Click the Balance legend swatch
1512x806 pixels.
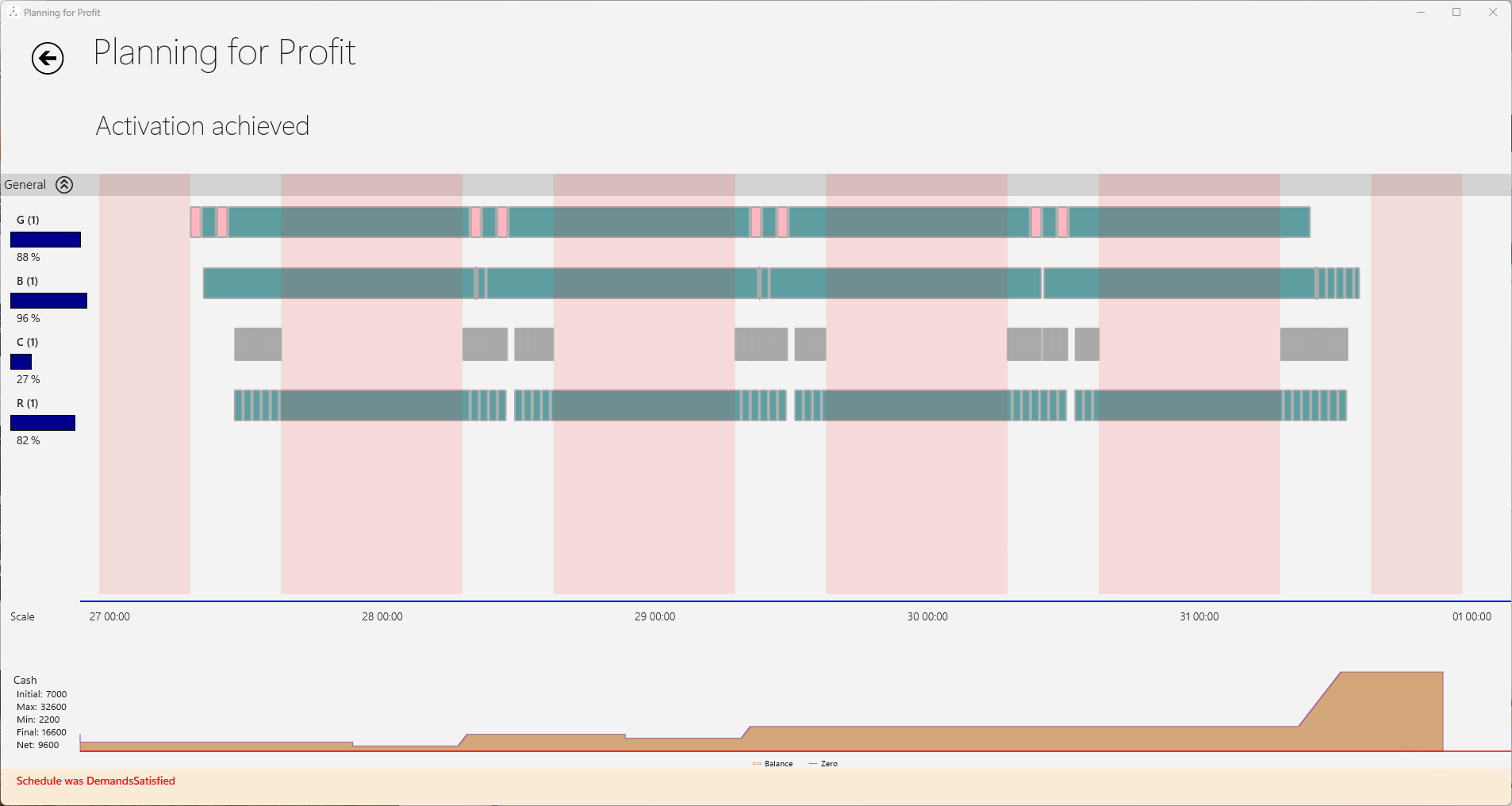pos(757,763)
